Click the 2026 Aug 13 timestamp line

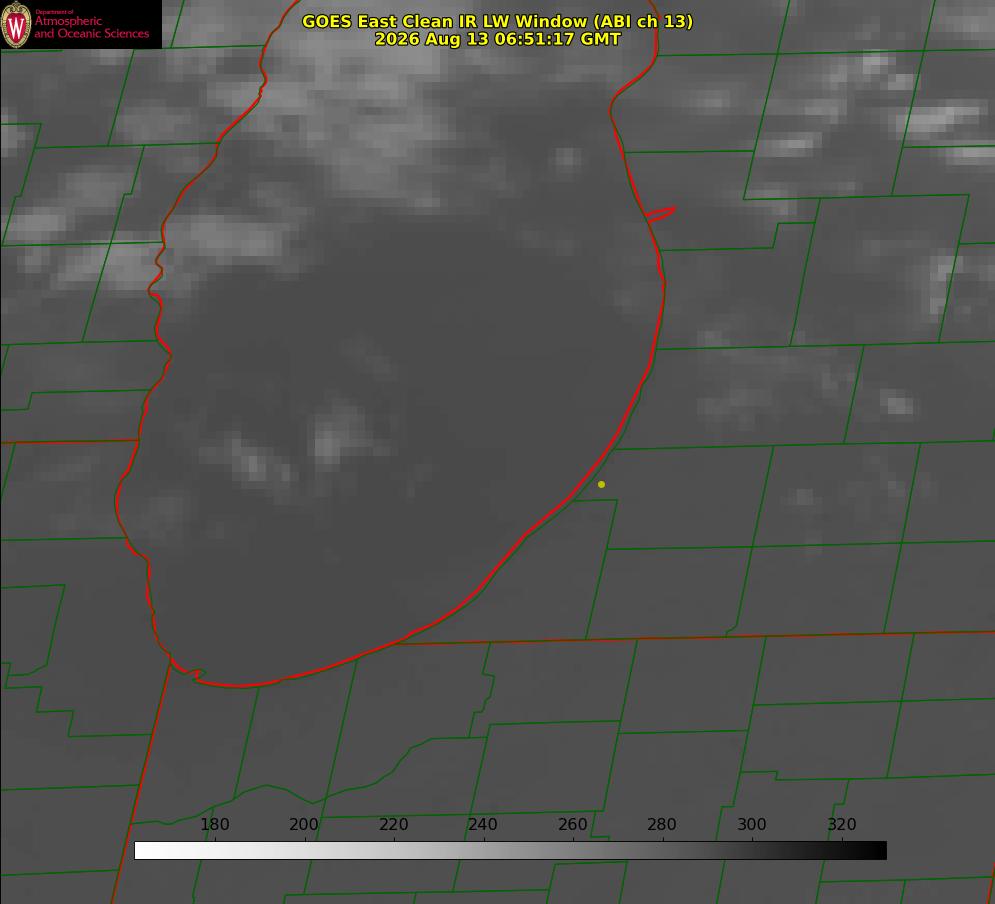click(x=497, y=39)
